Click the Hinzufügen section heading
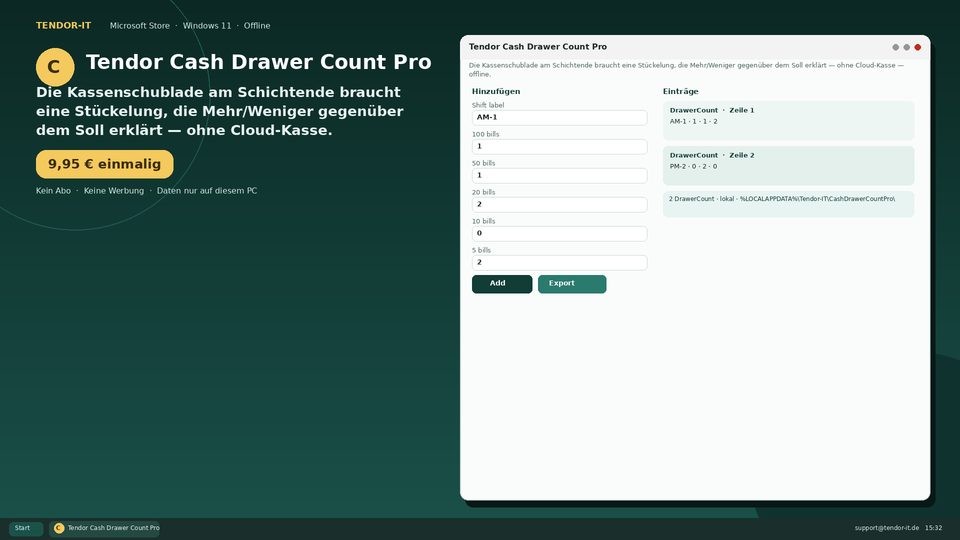Image resolution: width=960 pixels, height=540 pixels. click(496, 91)
